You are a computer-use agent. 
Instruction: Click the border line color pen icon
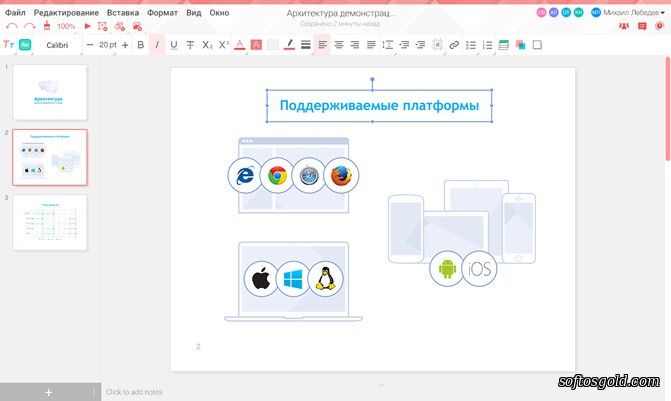tap(289, 45)
